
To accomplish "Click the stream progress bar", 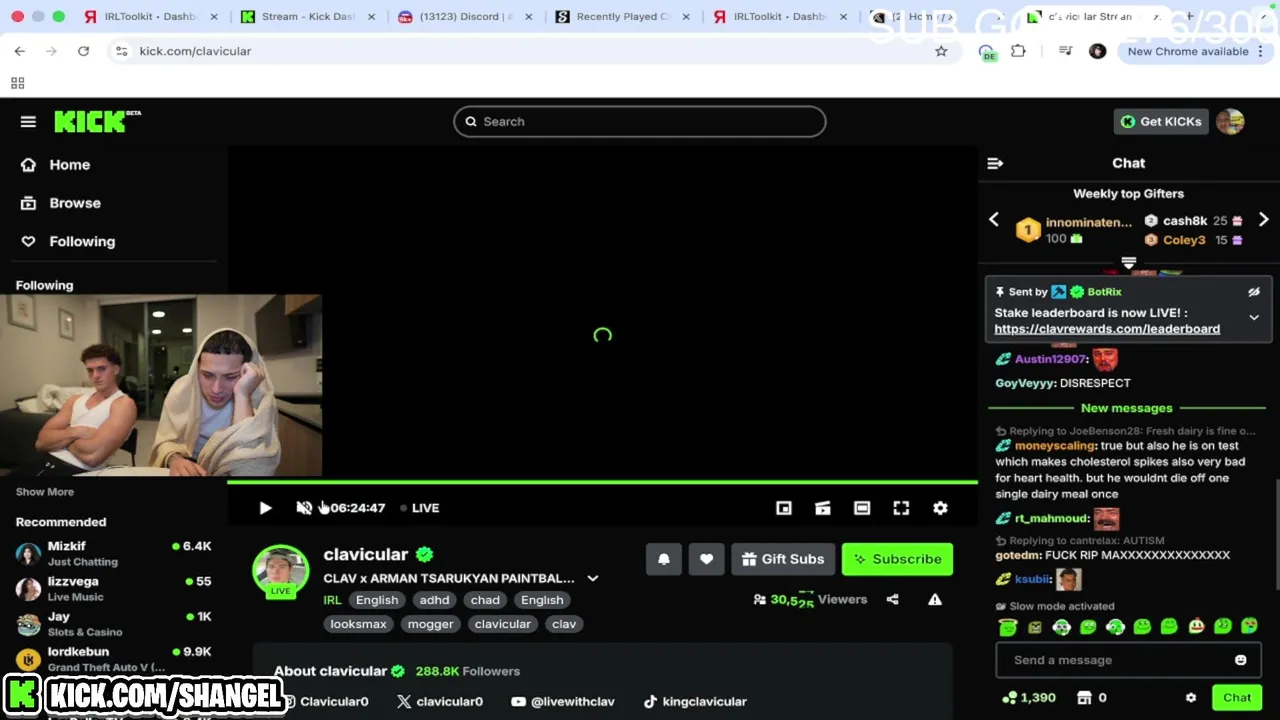I will (x=602, y=482).
